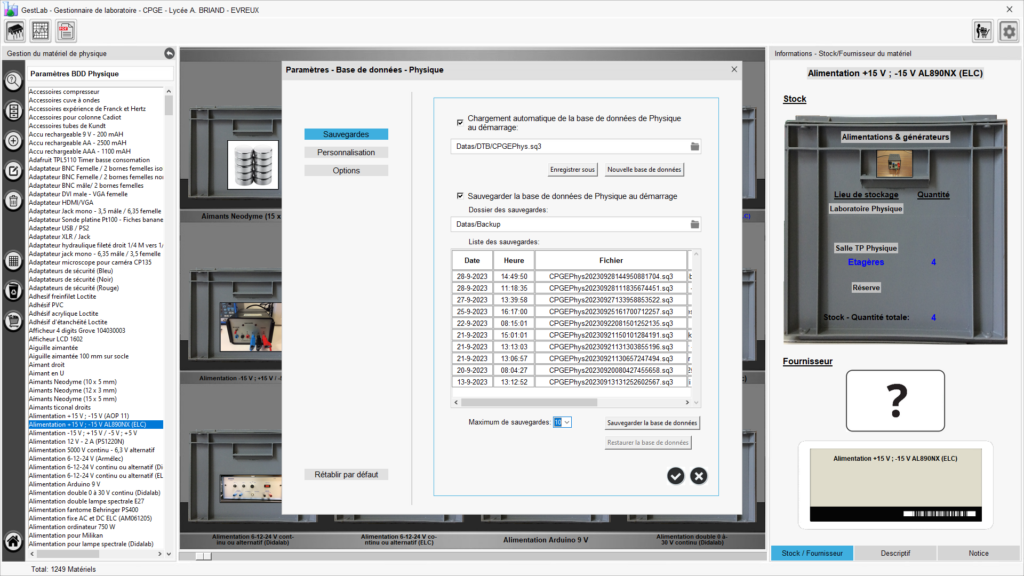Browse folder icon for Datas/Backup path
Viewport: 1024px width, 576px height.
click(695, 225)
